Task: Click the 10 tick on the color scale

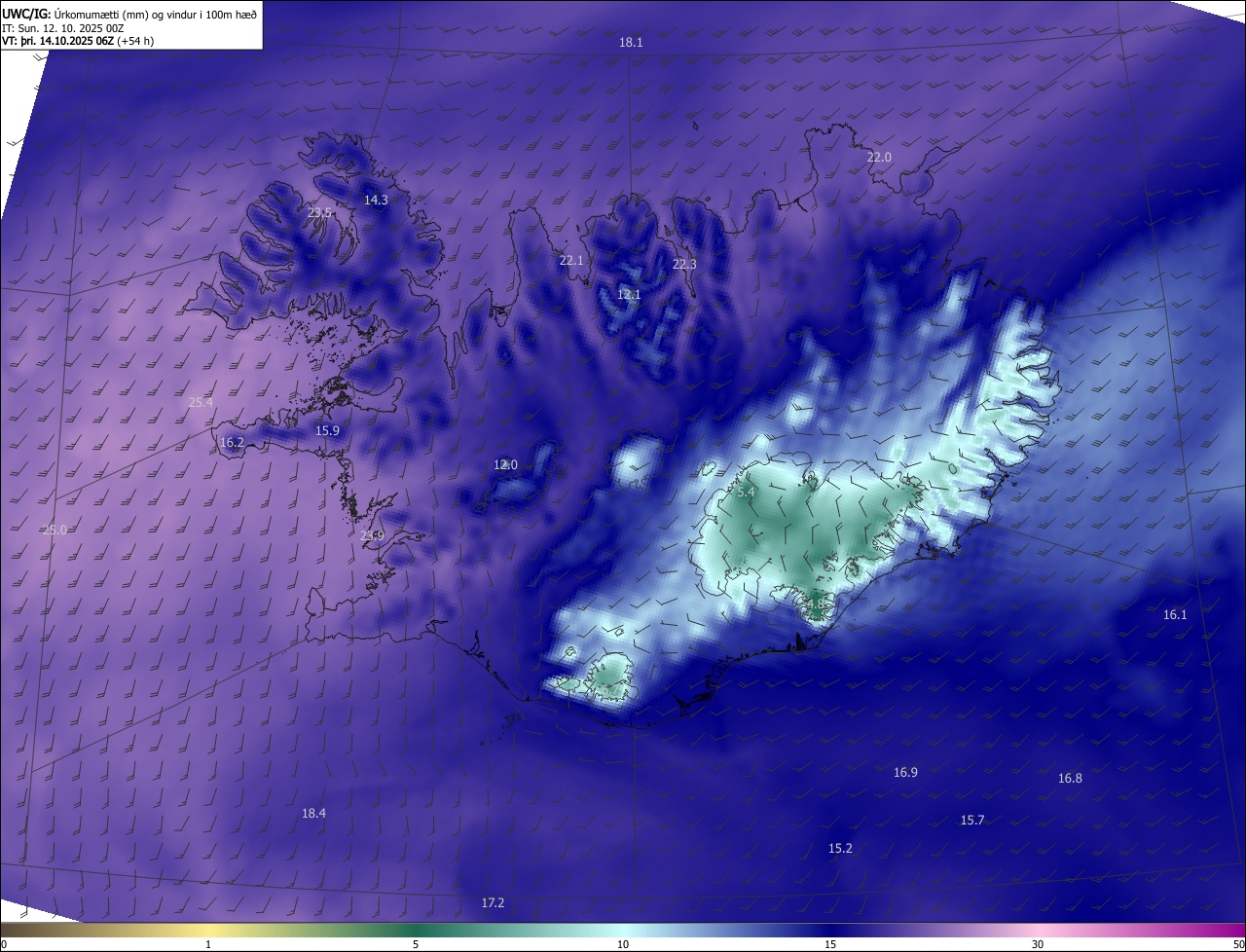Action: [x=623, y=944]
